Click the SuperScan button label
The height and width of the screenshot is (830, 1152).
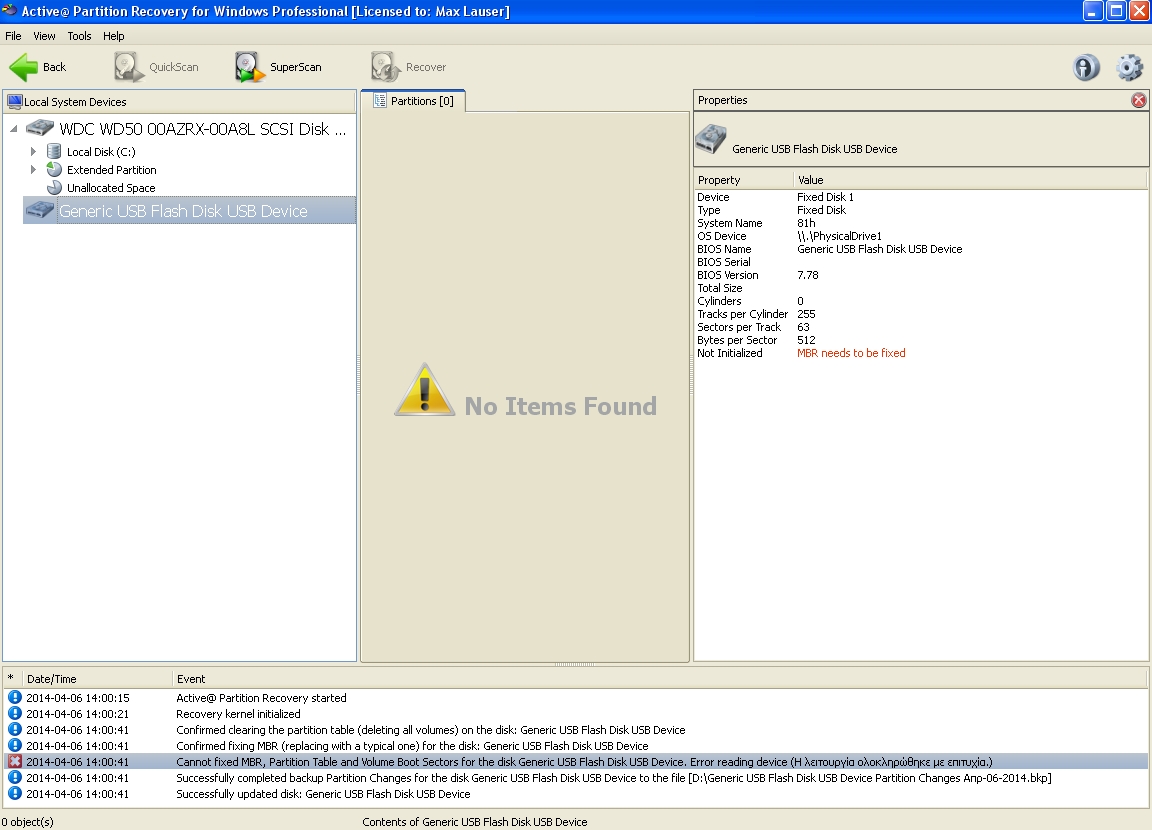[x=295, y=67]
